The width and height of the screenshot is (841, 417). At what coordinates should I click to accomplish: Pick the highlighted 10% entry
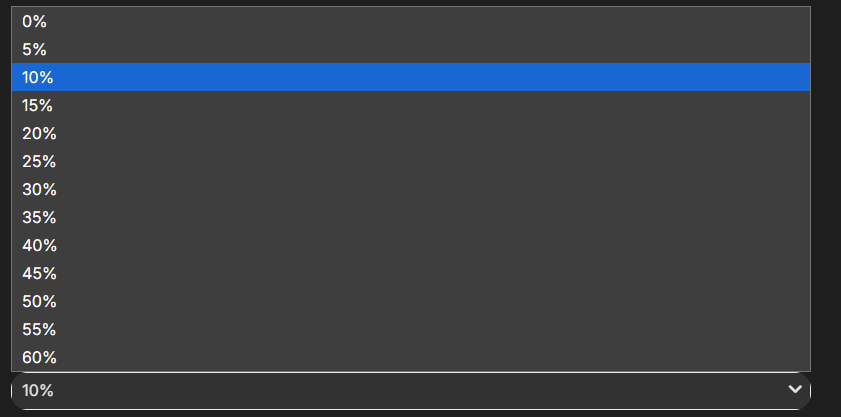[x=411, y=77]
